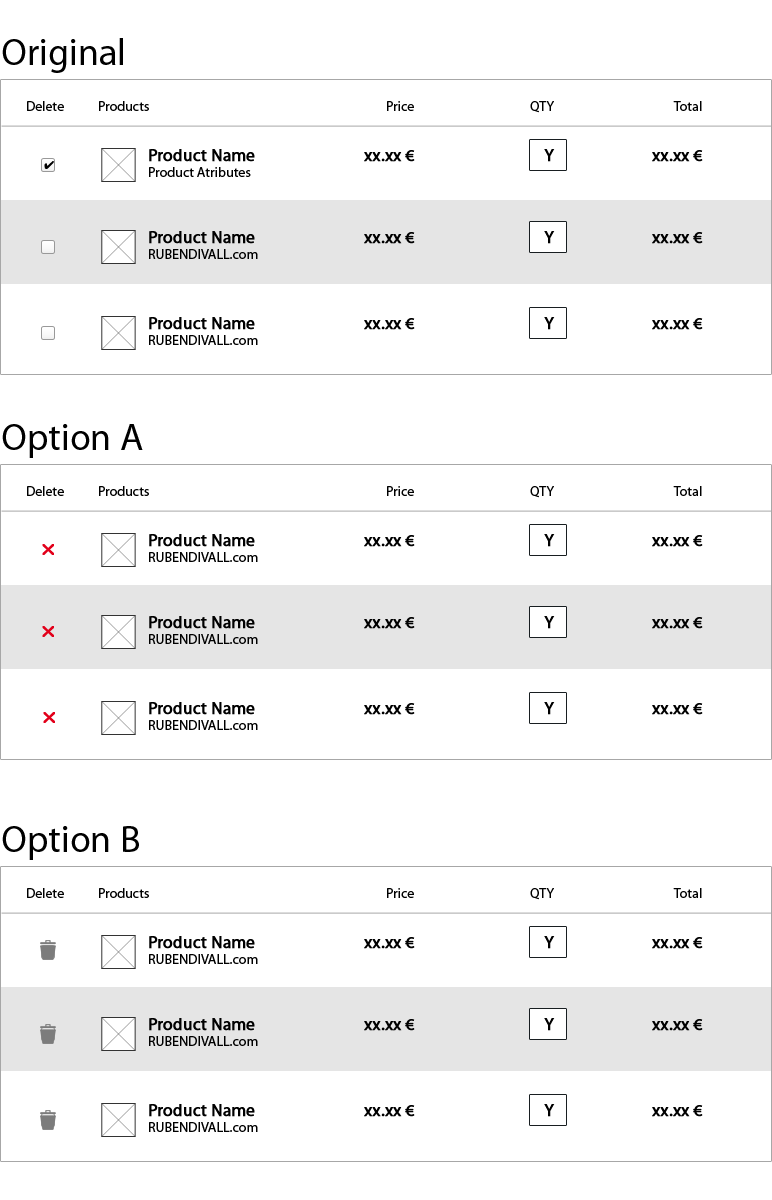Image resolution: width=772 pixels, height=1200 pixels.
Task: Click trash icon in last Option B row
Action: point(48,1120)
